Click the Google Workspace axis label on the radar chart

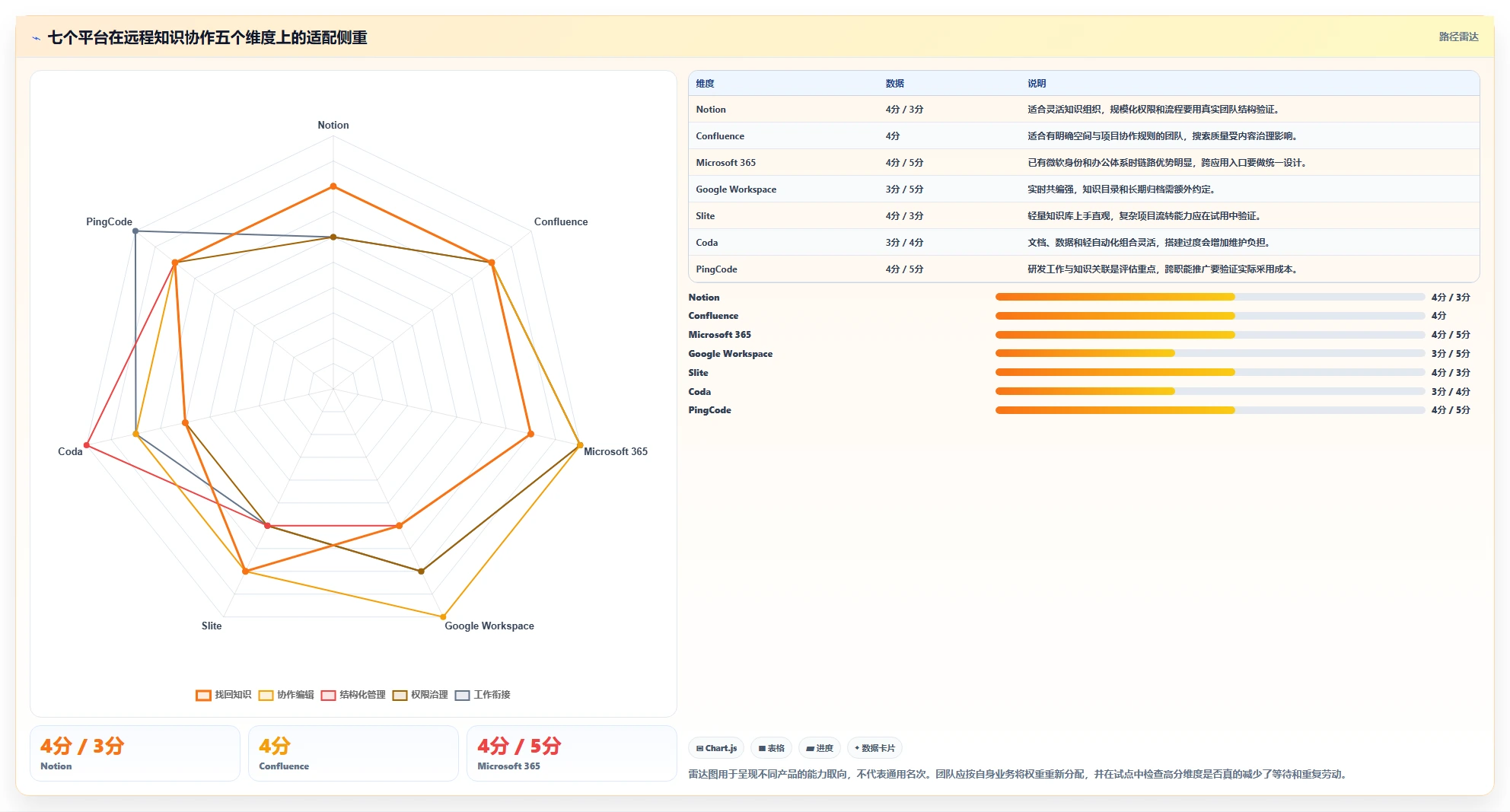point(489,626)
